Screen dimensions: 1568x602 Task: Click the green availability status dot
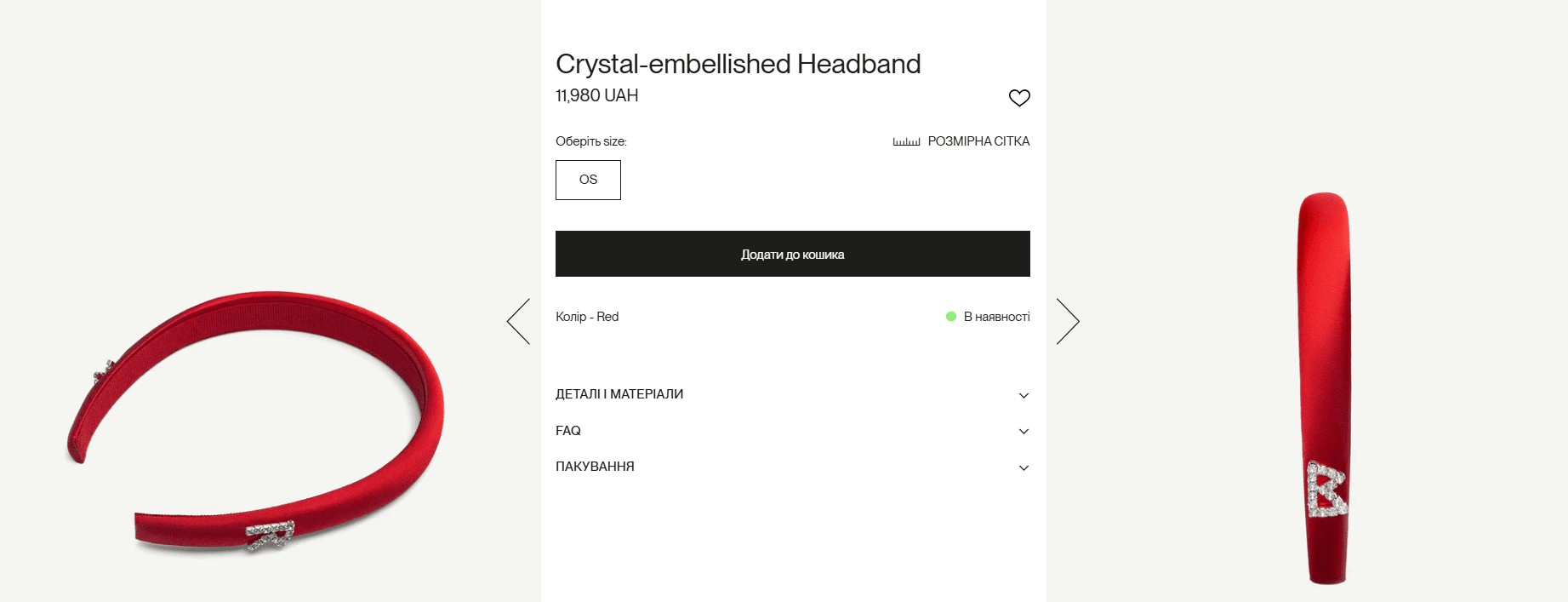[x=951, y=317]
